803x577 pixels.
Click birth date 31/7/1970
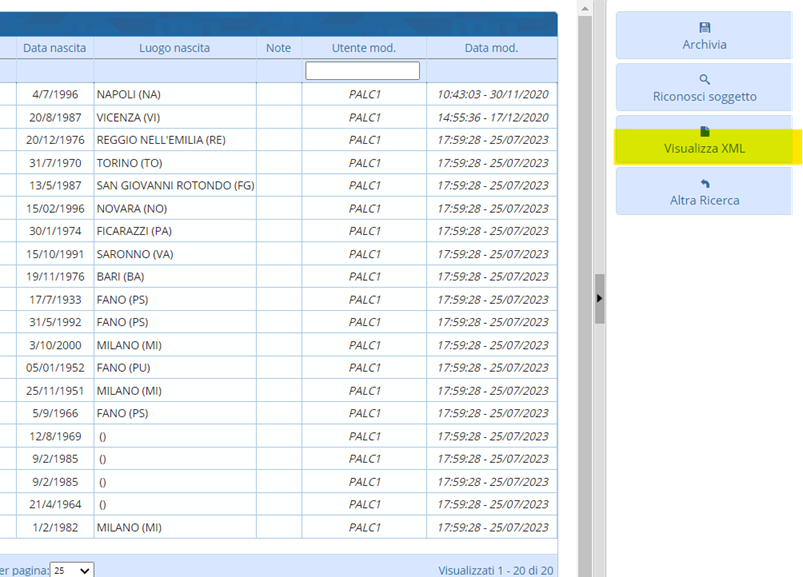pyautogui.click(x=55, y=163)
